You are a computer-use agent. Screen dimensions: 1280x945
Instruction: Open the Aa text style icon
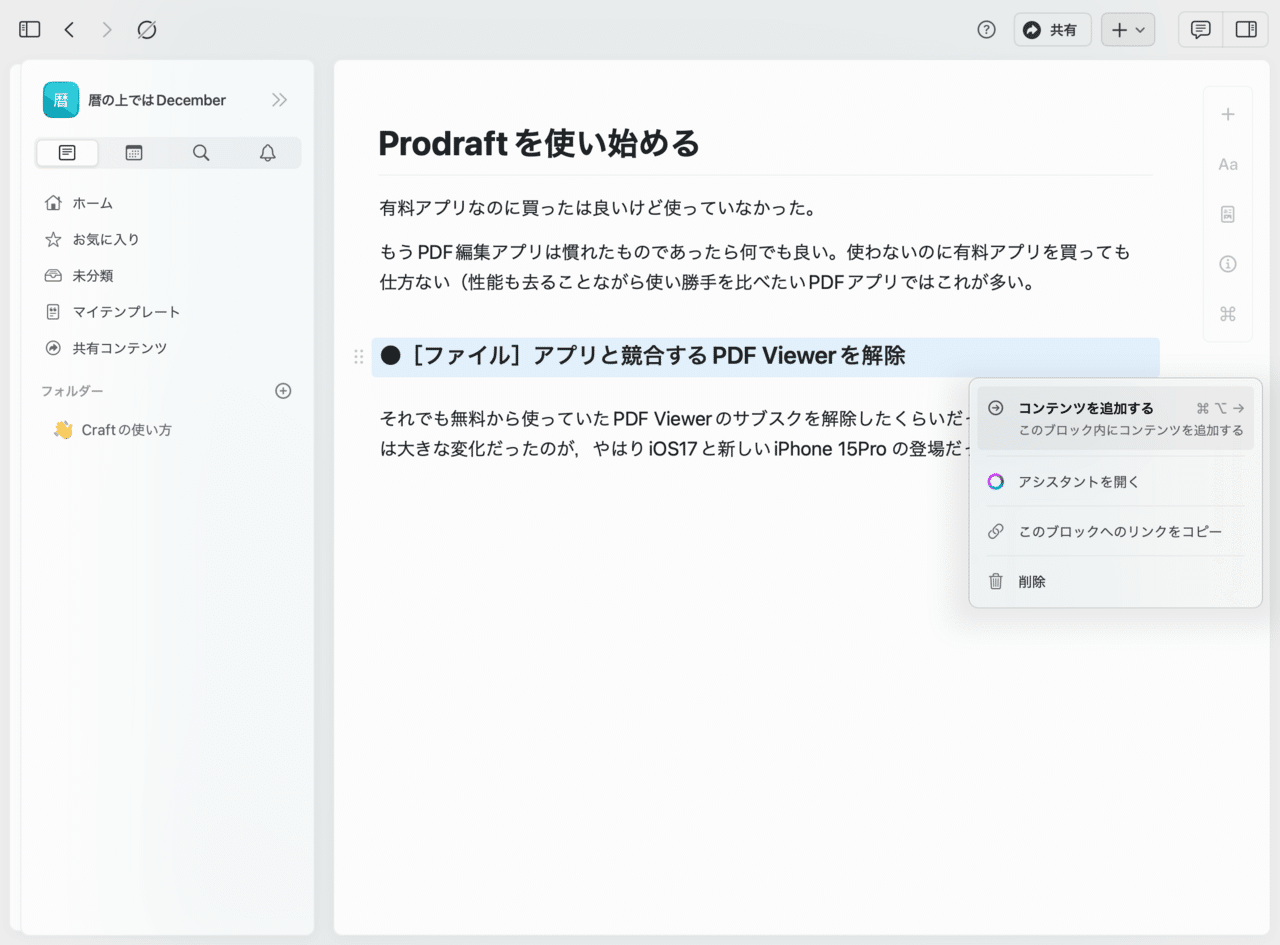[x=1228, y=164]
